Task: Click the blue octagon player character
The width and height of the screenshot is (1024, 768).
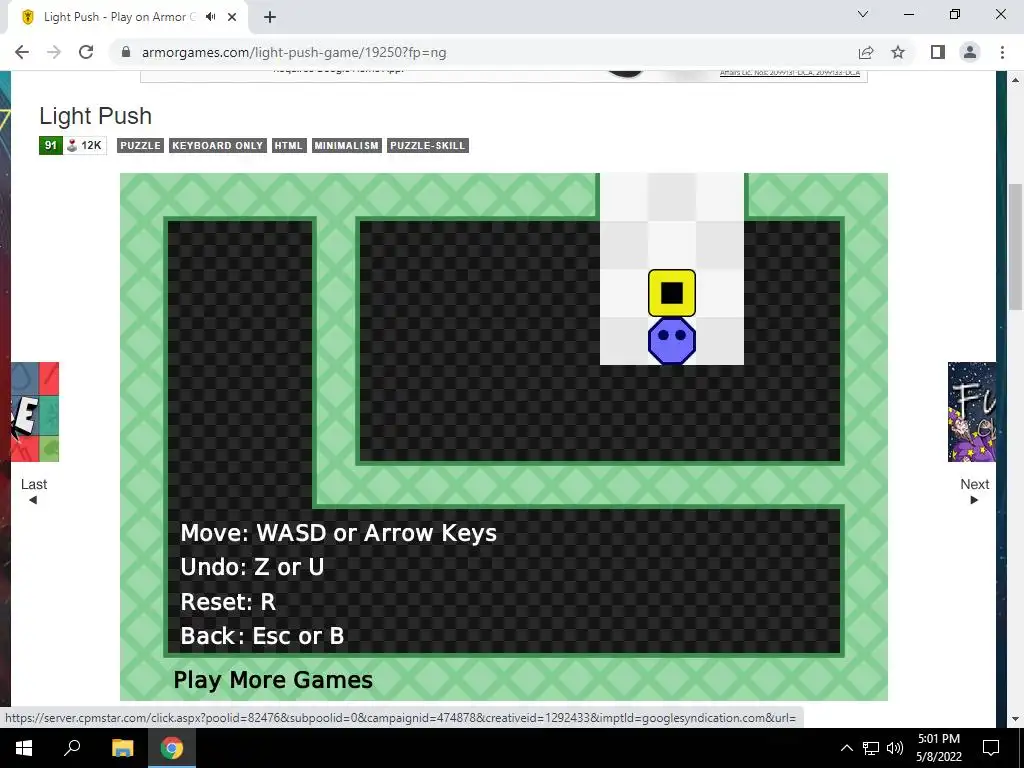Action: tap(671, 340)
